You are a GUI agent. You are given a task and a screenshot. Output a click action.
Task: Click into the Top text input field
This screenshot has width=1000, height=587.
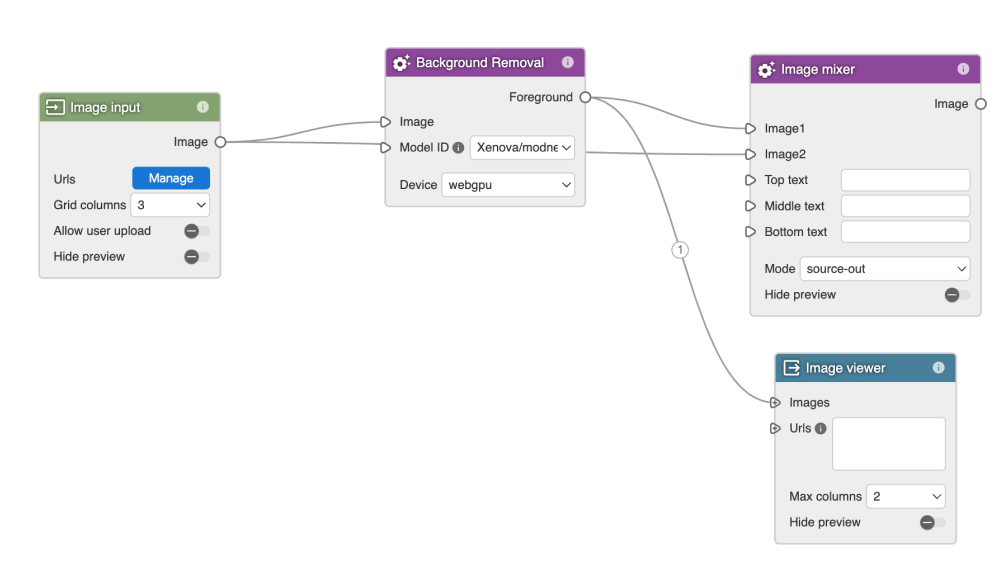(905, 180)
